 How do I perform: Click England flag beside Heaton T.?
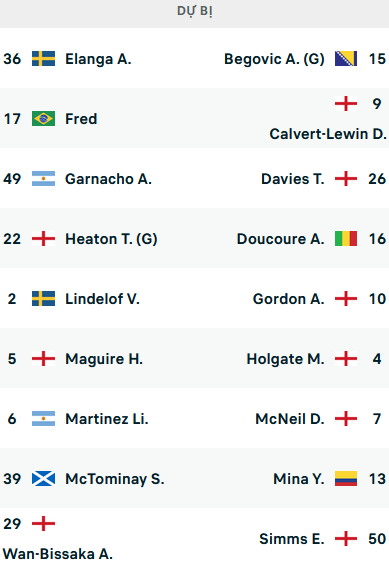tap(43, 239)
